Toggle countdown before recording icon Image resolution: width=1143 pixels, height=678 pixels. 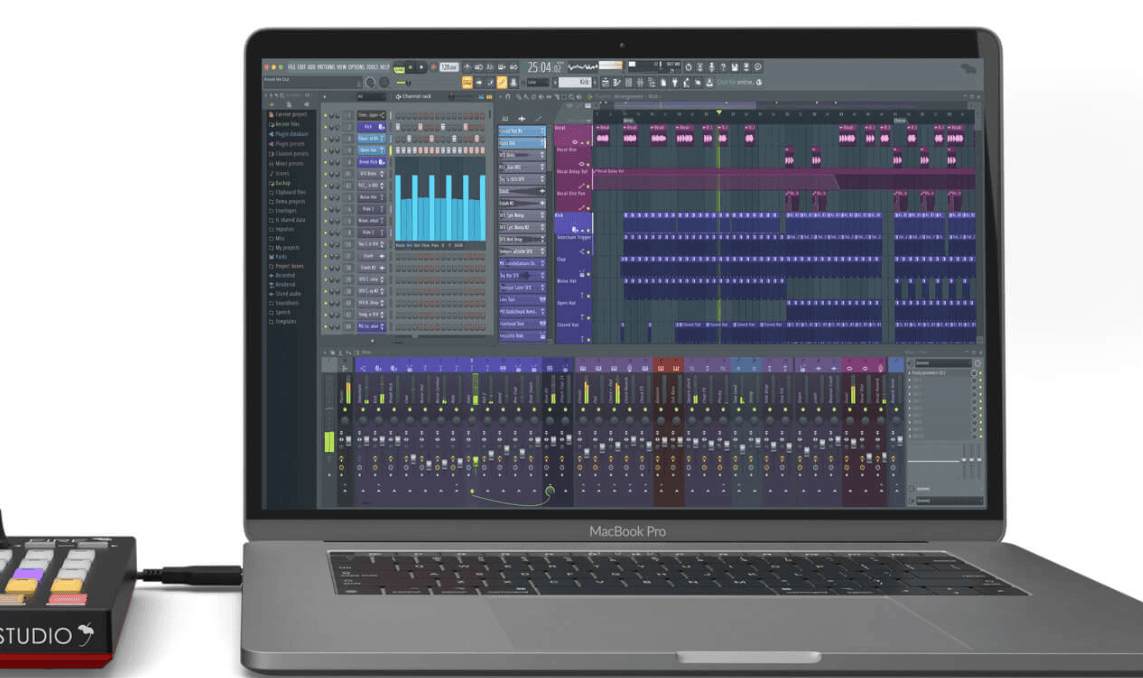(x=490, y=67)
